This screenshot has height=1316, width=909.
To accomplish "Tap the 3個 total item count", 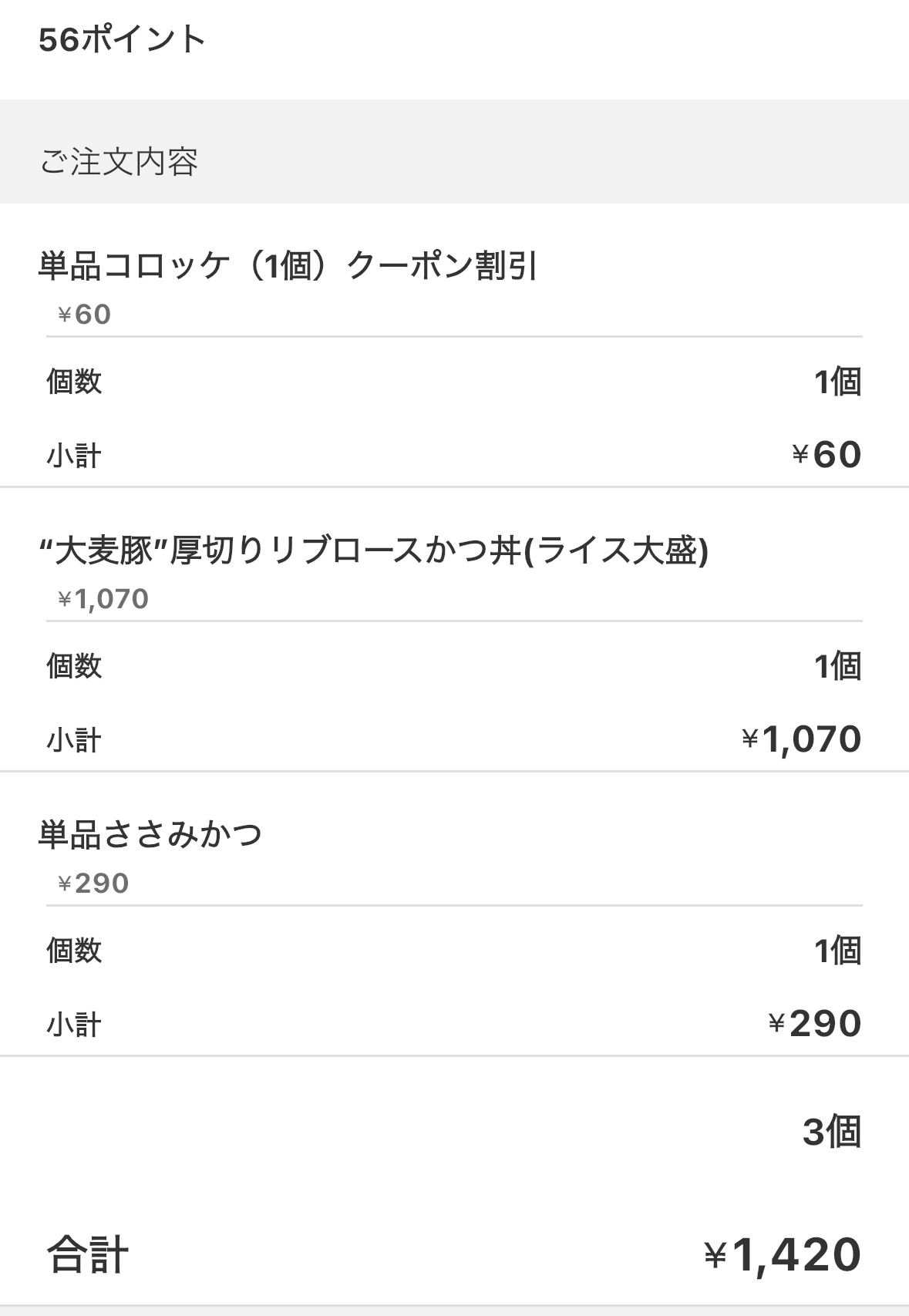I will [x=831, y=1133].
